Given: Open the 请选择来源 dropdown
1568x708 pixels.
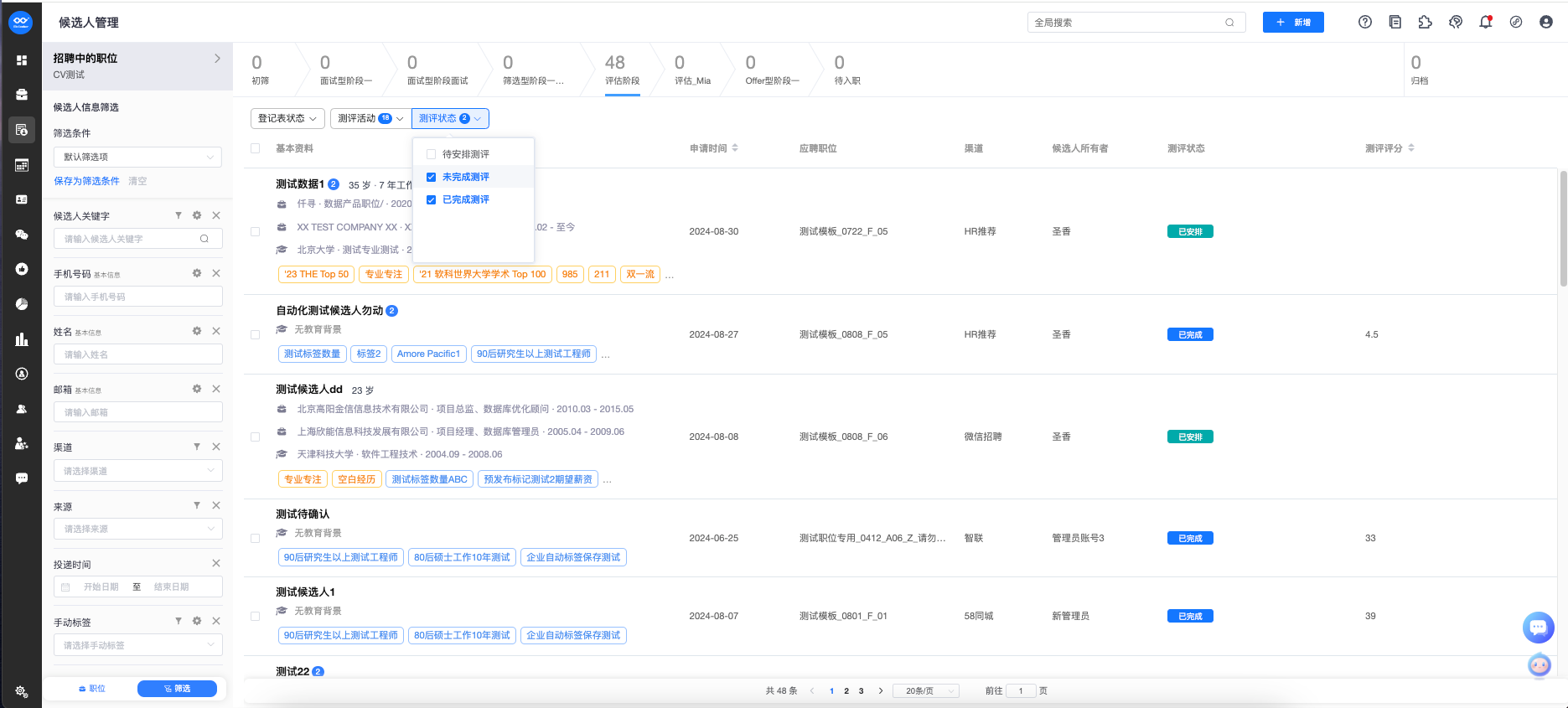Looking at the screenshot, I should coord(138,529).
